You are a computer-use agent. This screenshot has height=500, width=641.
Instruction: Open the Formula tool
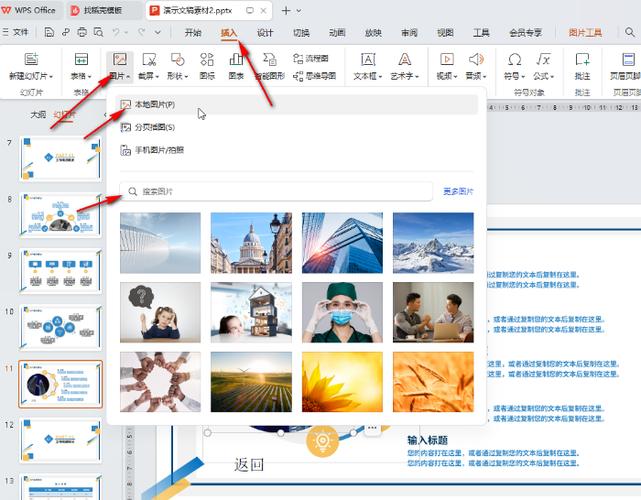[543, 60]
